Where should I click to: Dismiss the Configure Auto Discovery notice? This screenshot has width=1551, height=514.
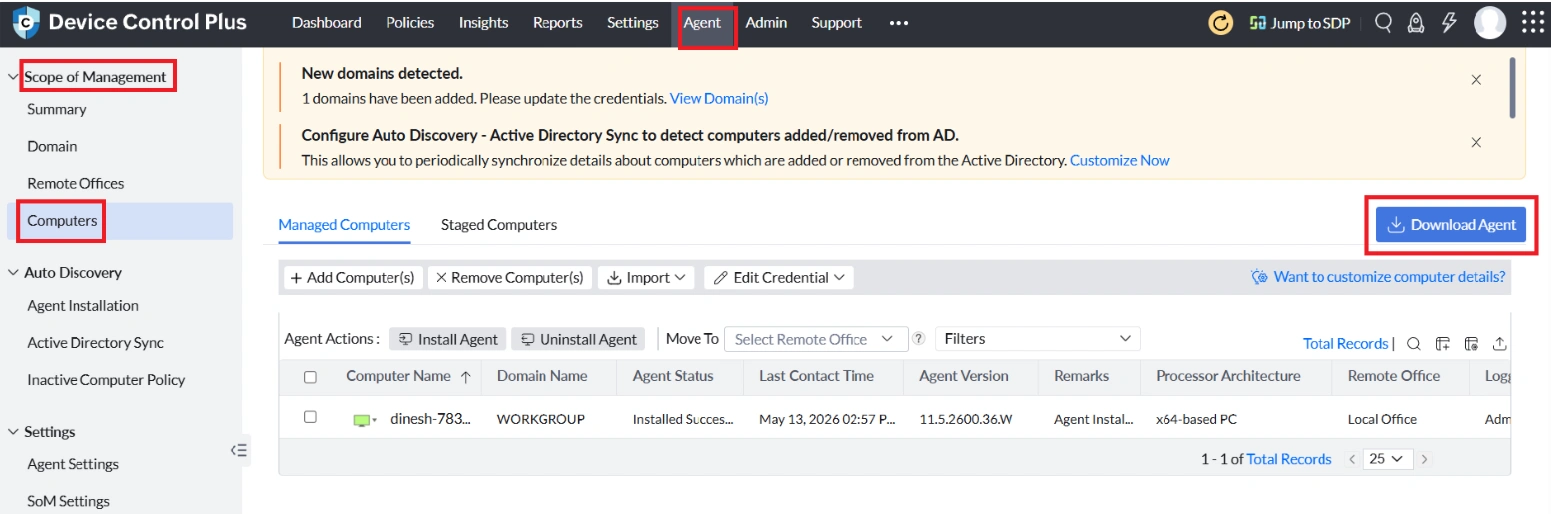coord(1476,143)
